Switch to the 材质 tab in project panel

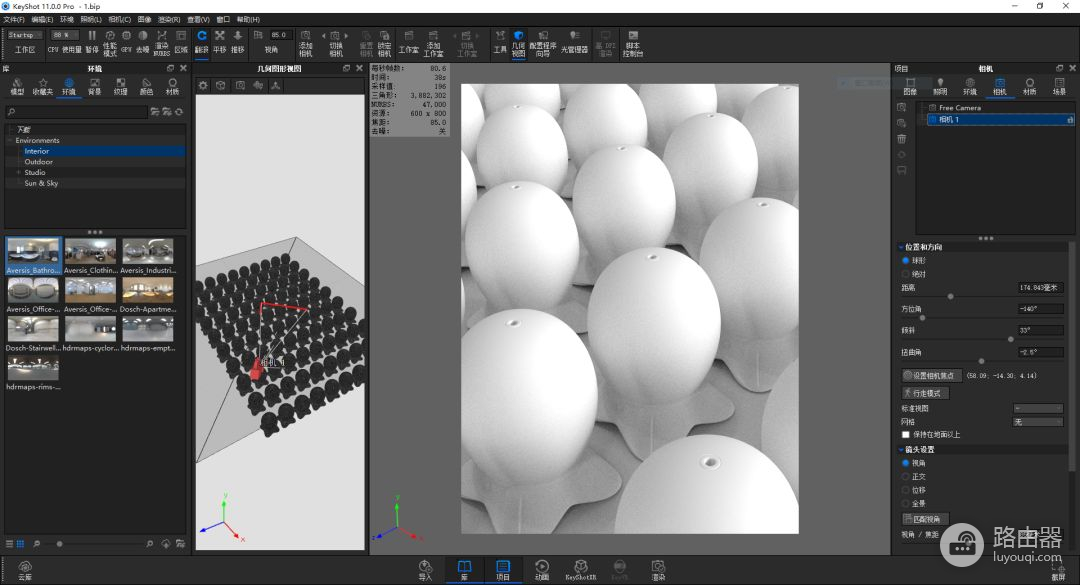pos(1029,86)
